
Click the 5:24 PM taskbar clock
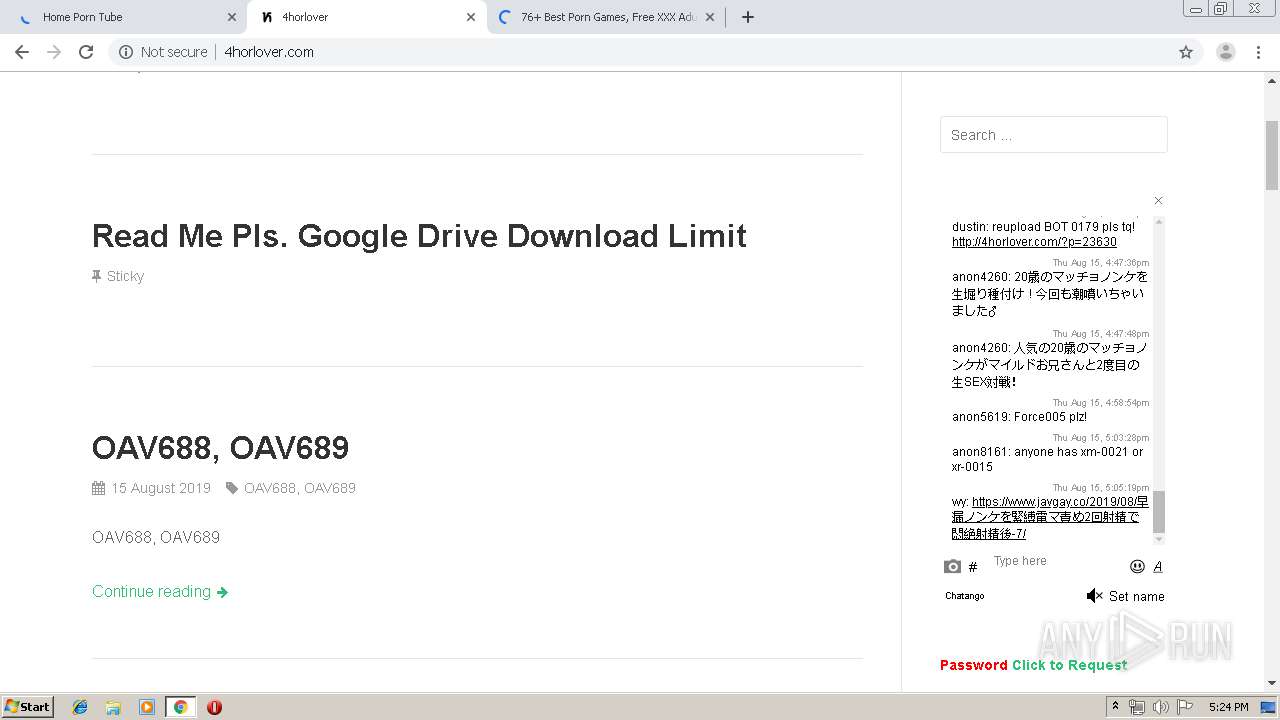tap(1228, 707)
